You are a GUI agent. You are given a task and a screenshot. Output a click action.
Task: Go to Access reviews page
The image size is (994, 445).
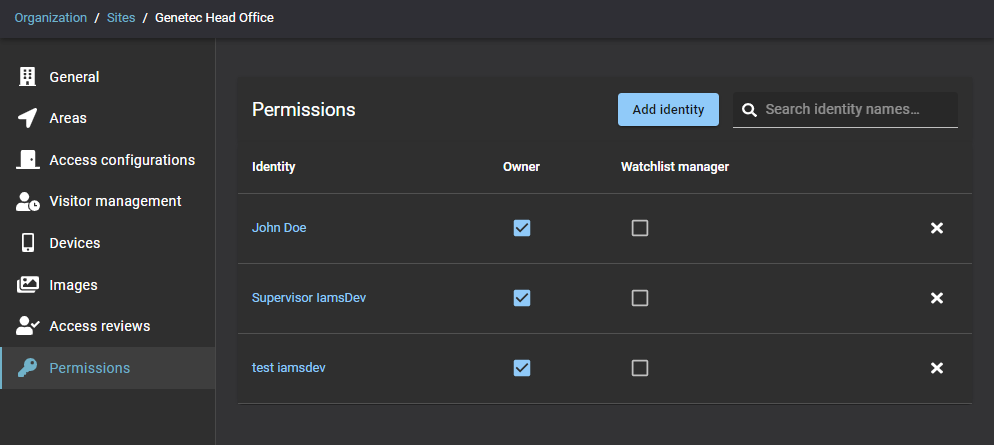[x=99, y=326]
